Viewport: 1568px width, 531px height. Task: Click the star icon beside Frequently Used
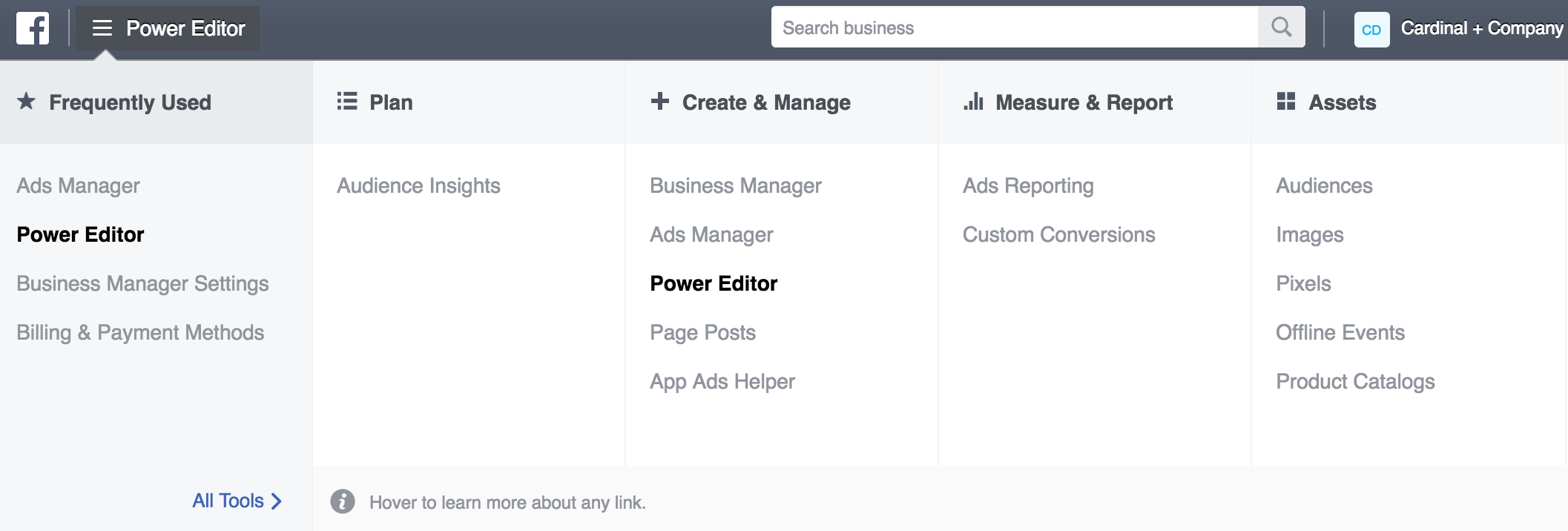[x=26, y=101]
